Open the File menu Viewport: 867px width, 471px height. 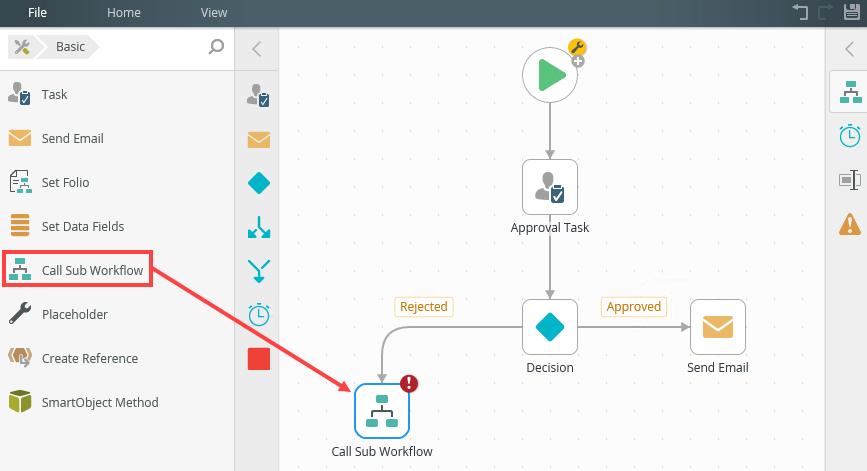pyautogui.click(x=37, y=13)
